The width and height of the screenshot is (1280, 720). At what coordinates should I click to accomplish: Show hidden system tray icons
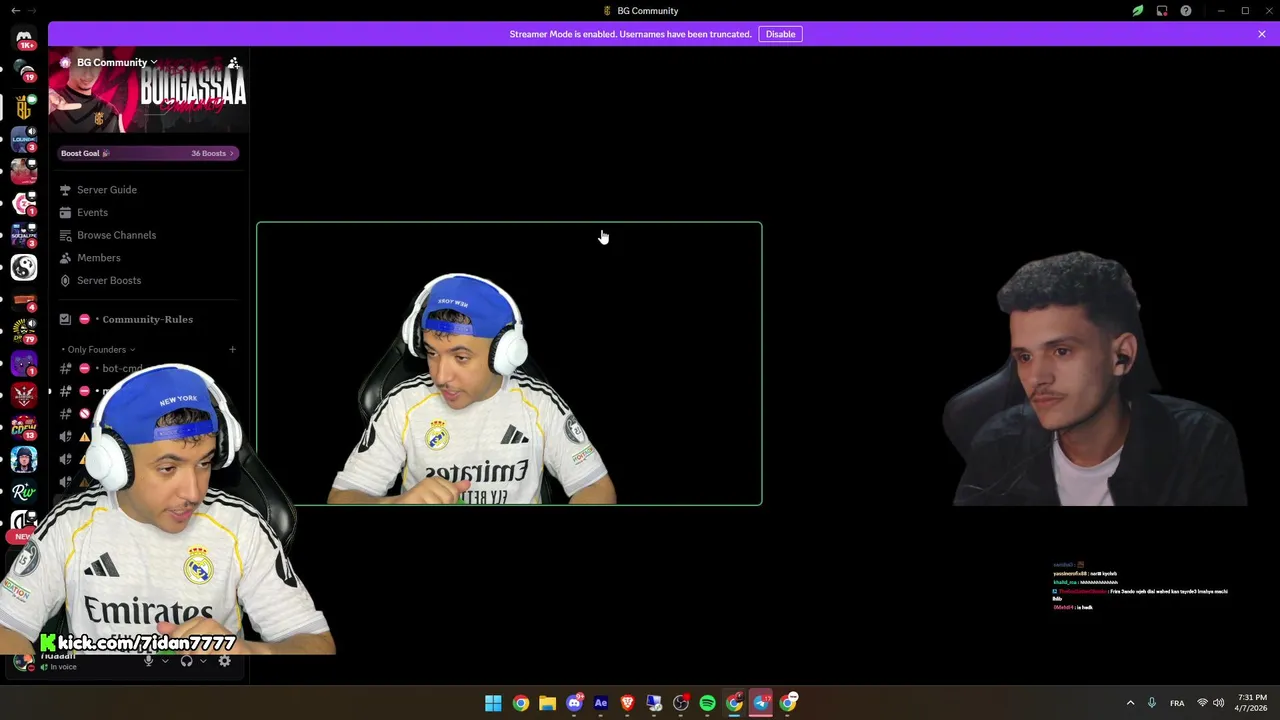click(1130, 703)
